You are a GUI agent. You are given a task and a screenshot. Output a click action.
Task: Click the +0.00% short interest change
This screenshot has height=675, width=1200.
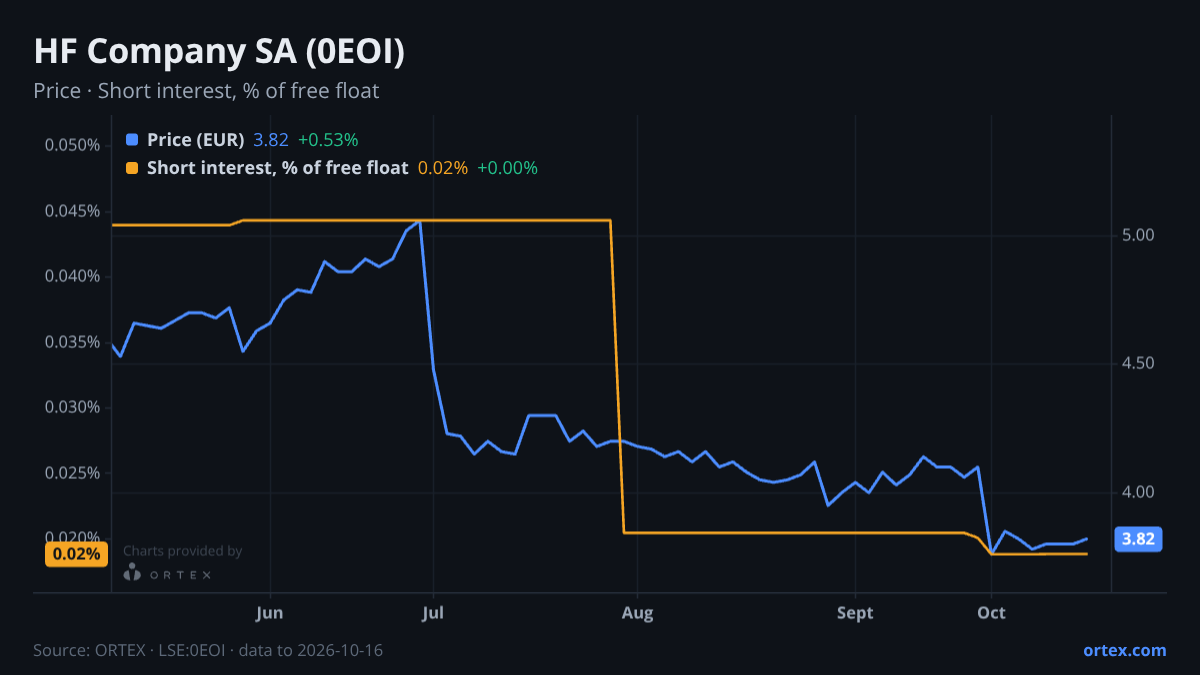[x=507, y=168]
